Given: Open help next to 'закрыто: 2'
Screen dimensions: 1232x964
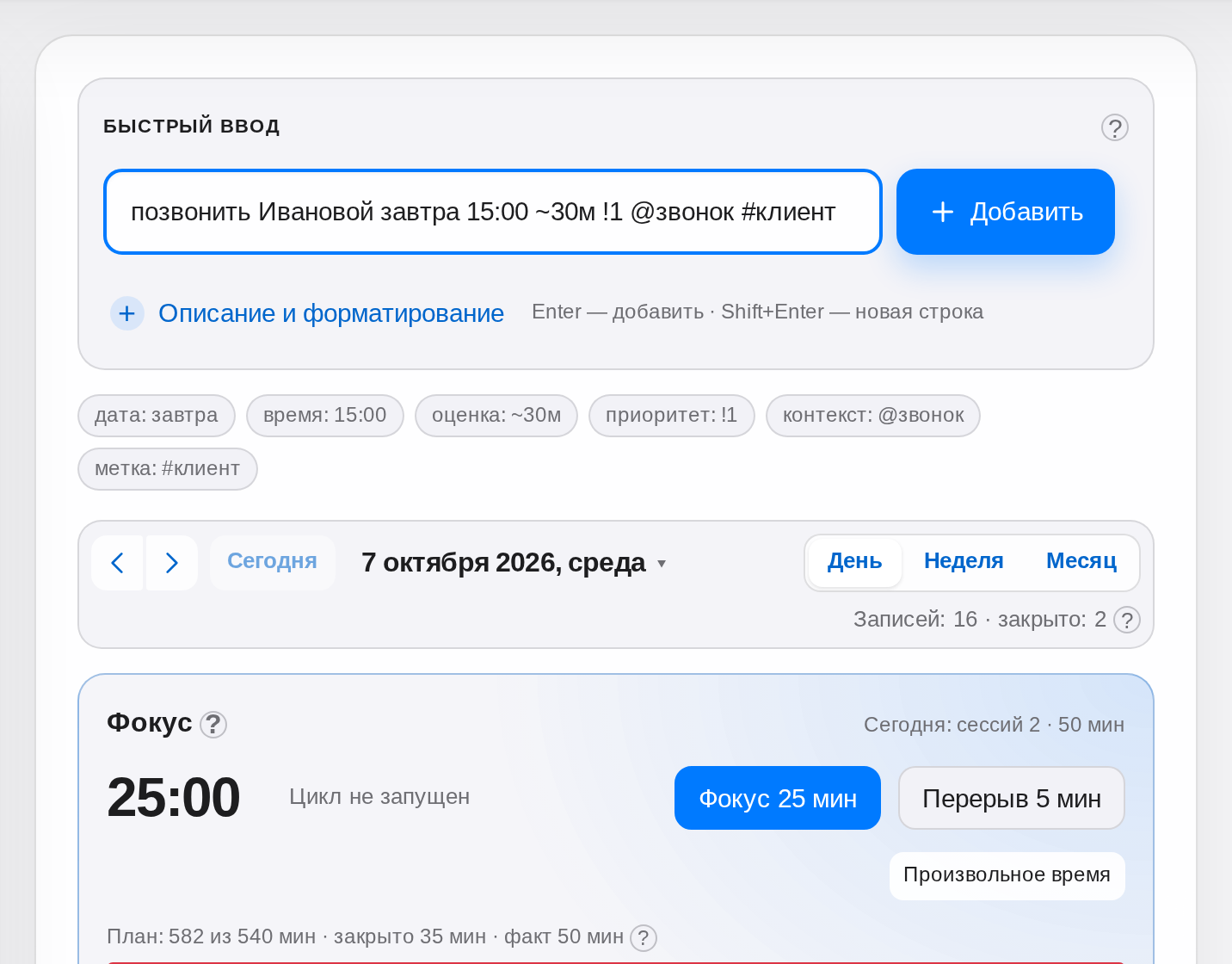Looking at the screenshot, I should (x=1127, y=620).
